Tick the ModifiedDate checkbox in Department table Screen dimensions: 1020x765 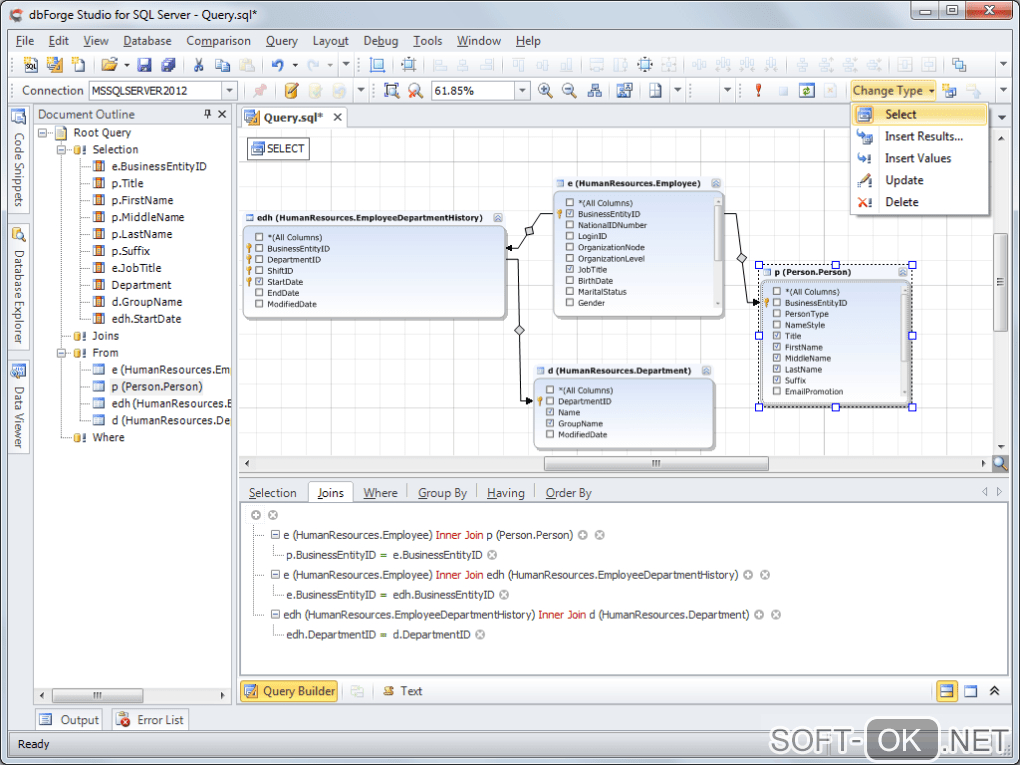point(550,435)
